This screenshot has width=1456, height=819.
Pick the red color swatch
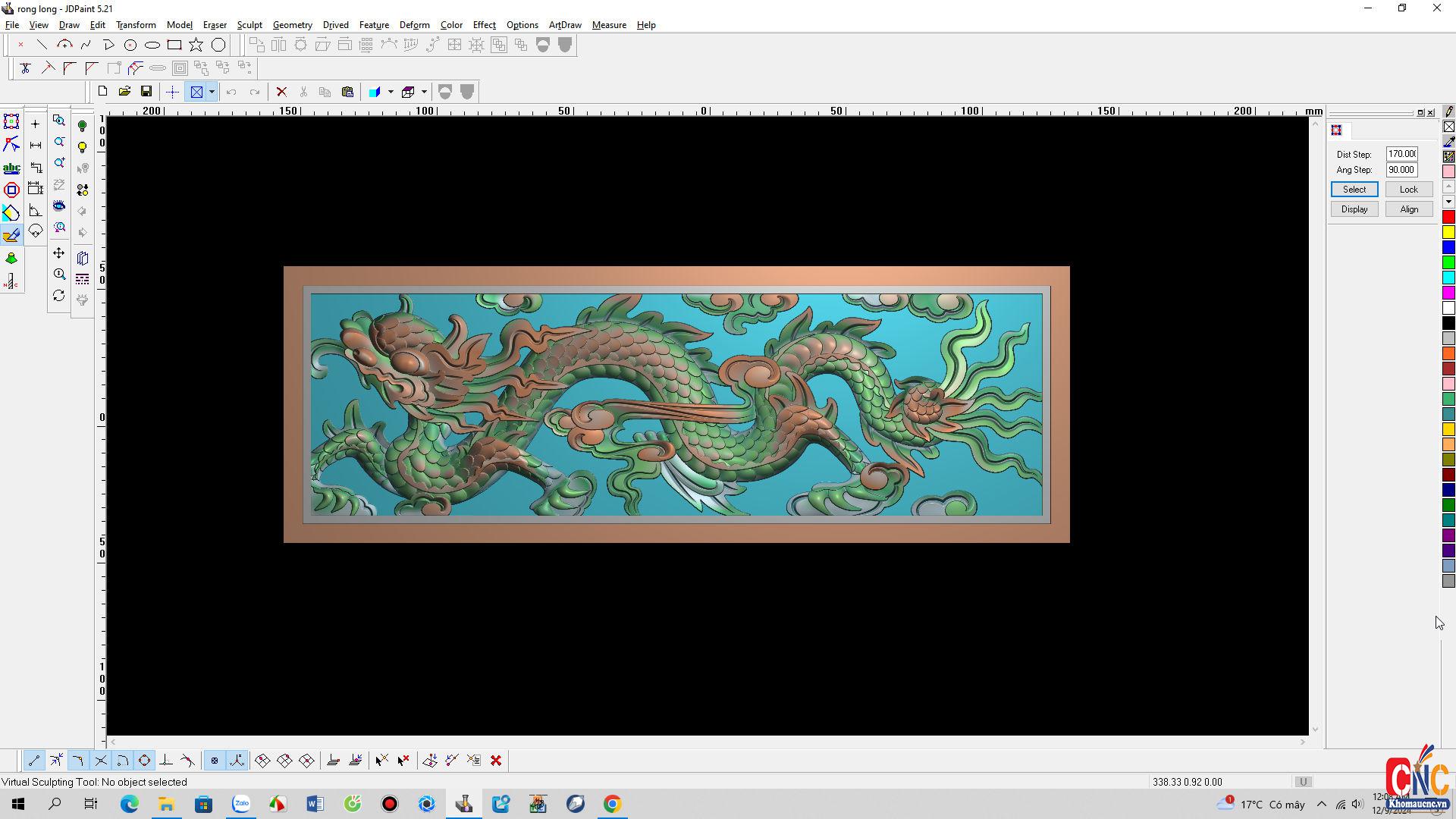1448,218
